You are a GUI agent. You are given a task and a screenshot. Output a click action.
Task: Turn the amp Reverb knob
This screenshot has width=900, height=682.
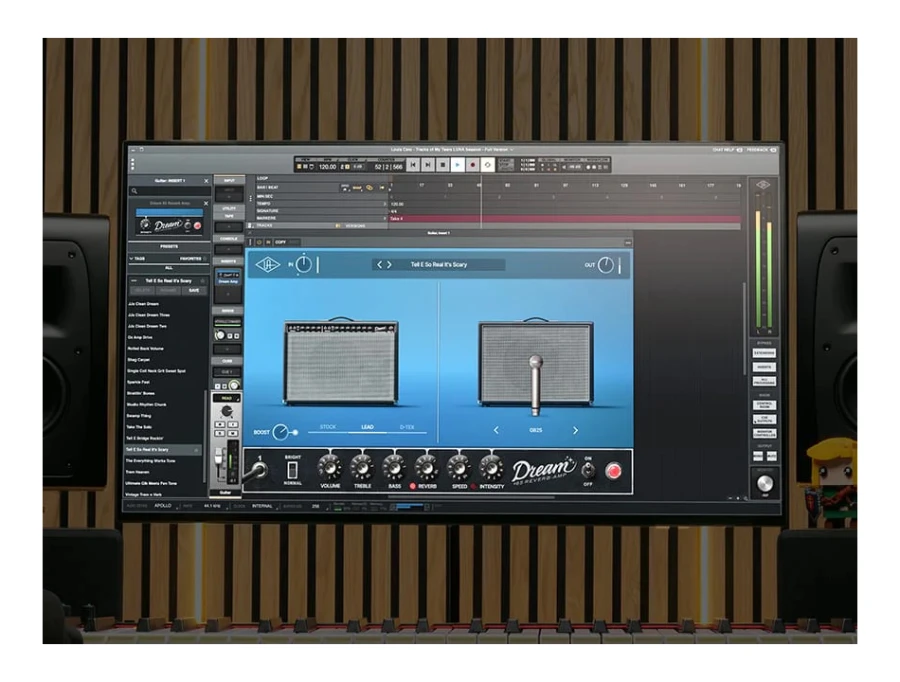point(426,468)
